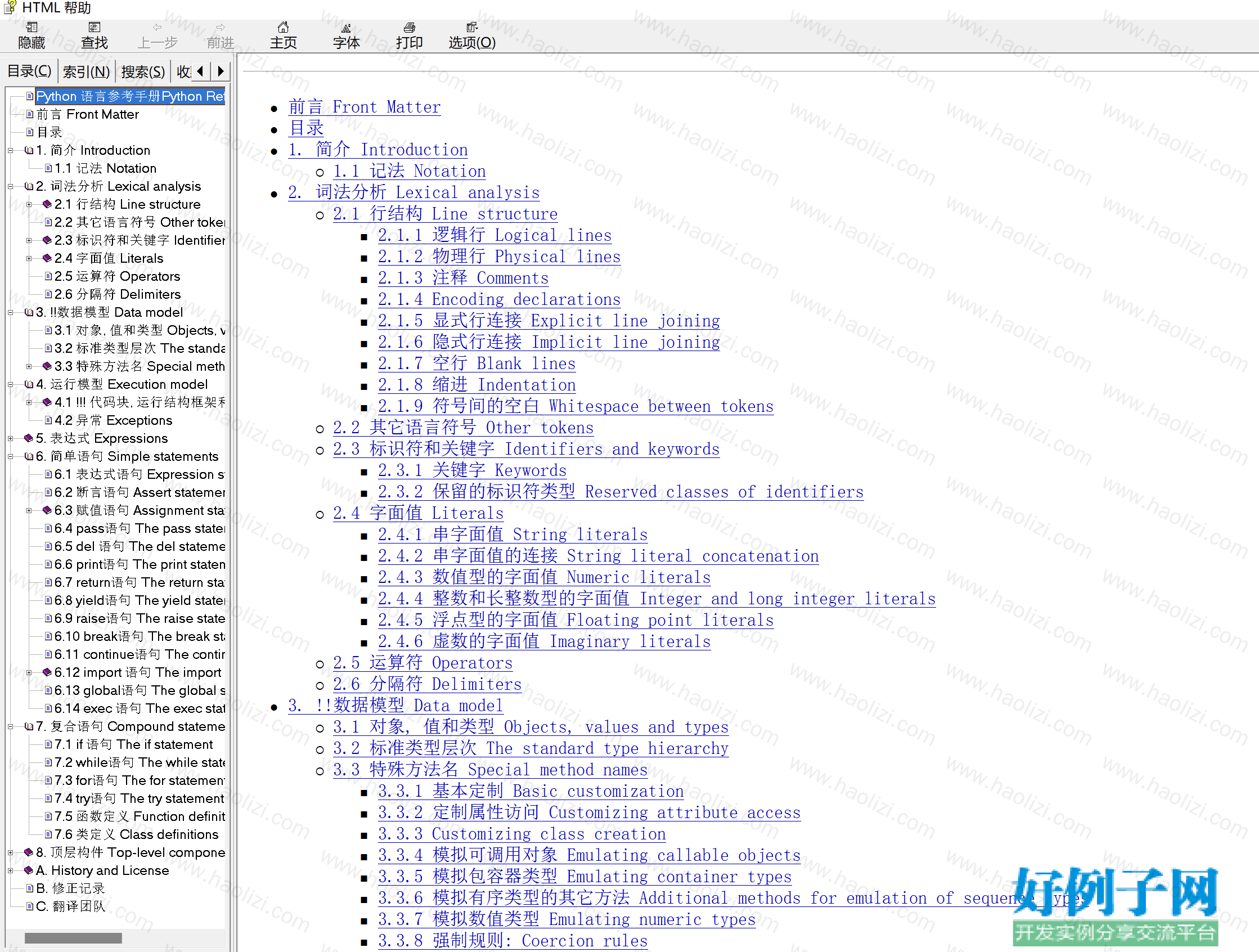Select 7.4 try语句 The try statement item
This screenshot has width=1259, height=952.
[x=140, y=799]
